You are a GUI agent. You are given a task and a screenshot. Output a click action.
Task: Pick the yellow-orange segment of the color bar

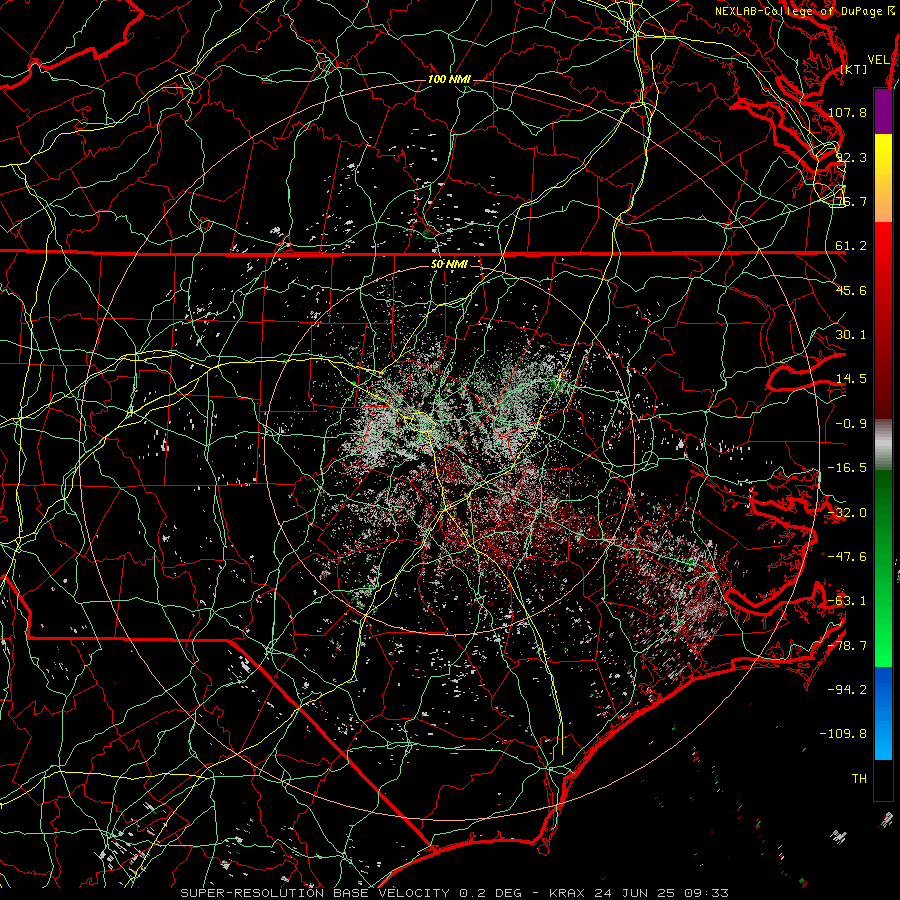click(883, 178)
